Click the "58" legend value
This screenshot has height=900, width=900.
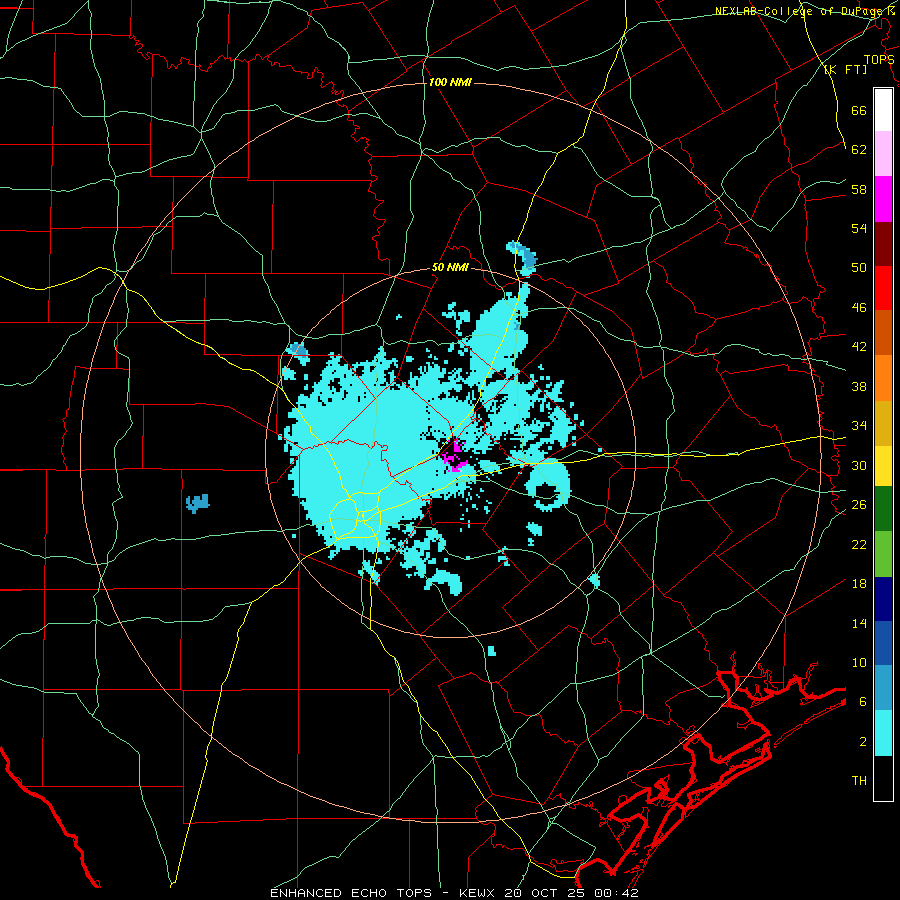(x=859, y=189)
